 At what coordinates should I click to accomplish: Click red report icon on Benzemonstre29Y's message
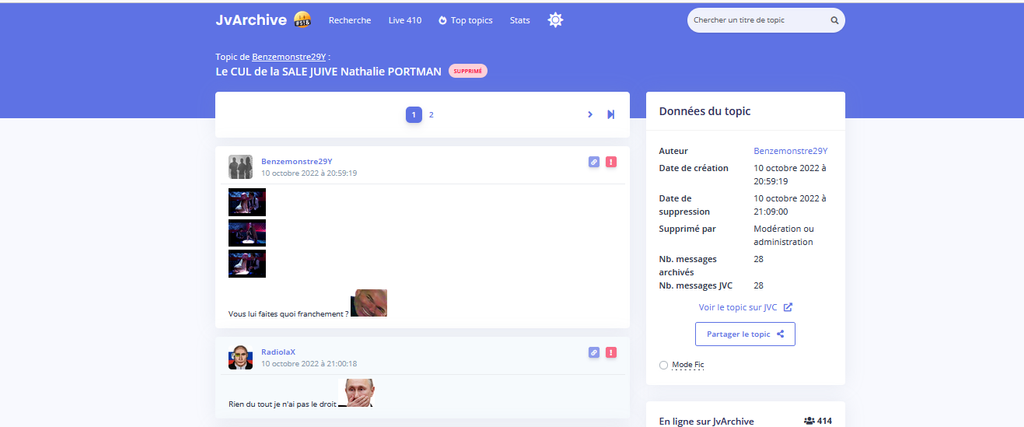click(x=611, y=162)
